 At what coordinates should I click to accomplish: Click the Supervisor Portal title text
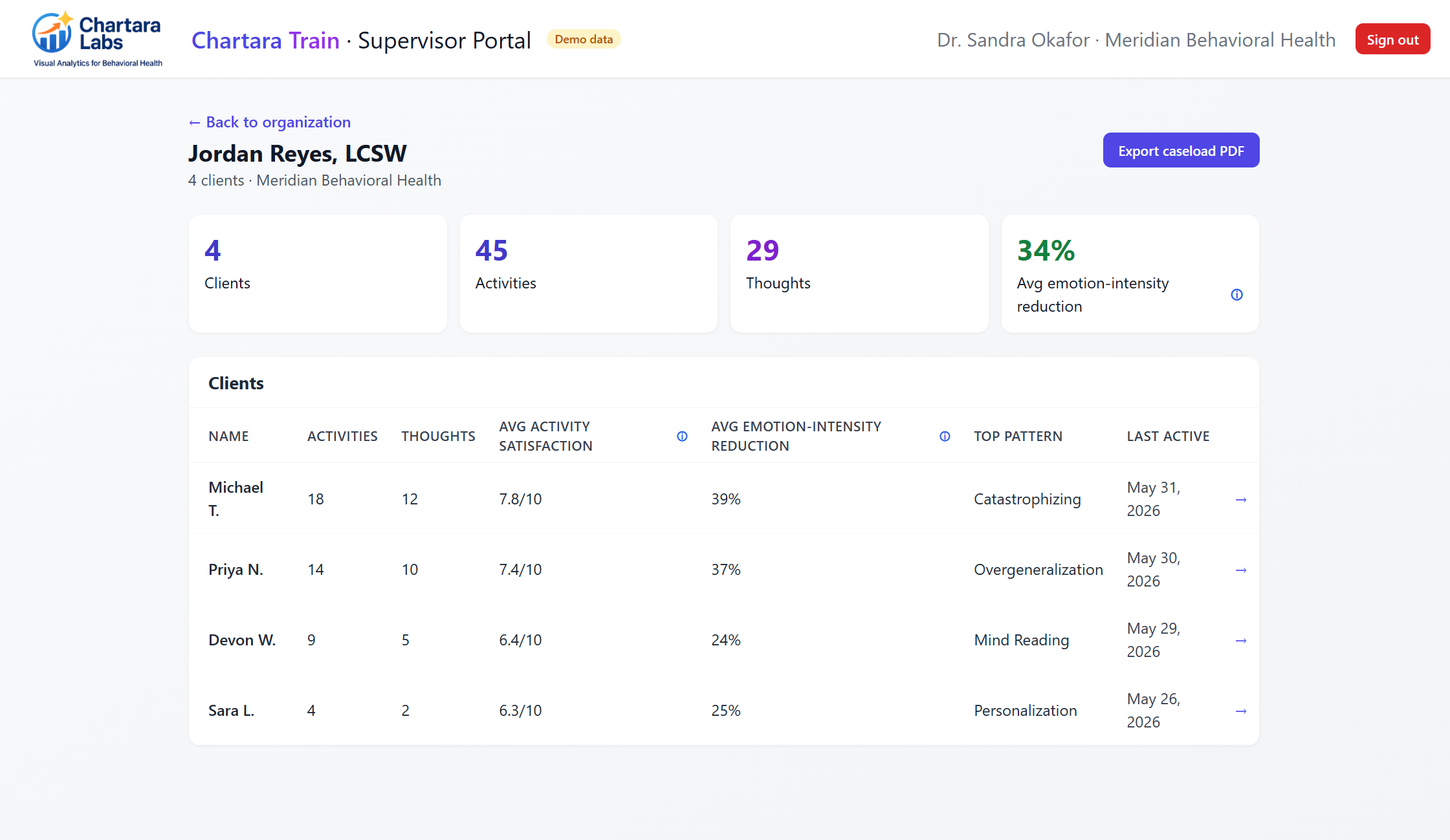(444, 40)
